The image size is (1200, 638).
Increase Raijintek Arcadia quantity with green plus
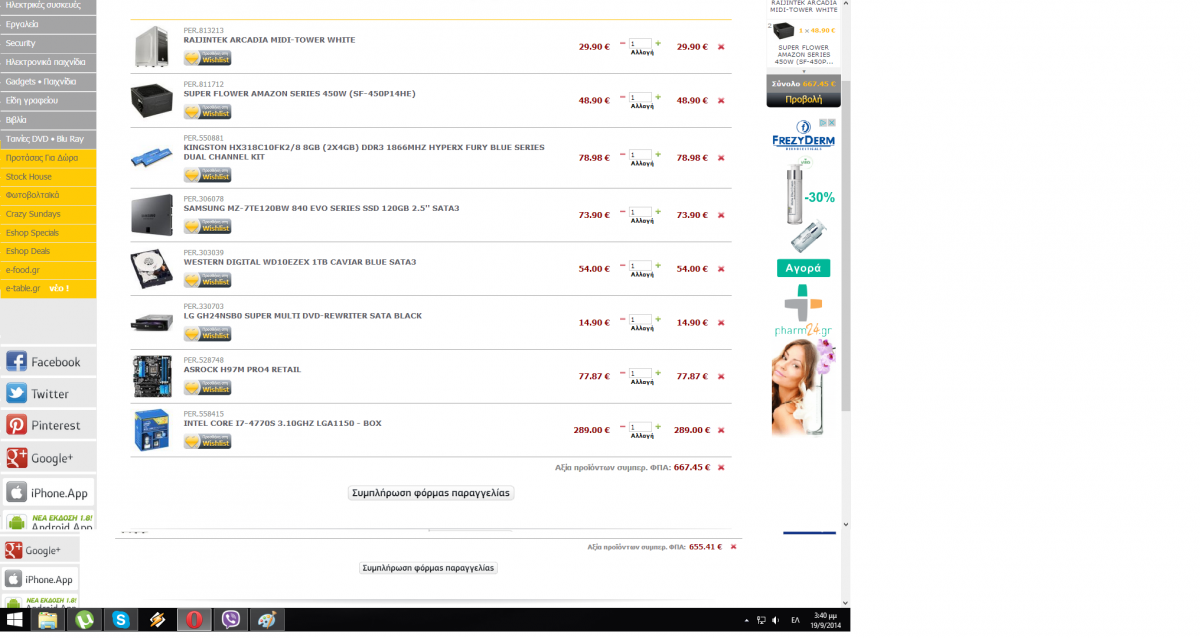pos(658,43)
